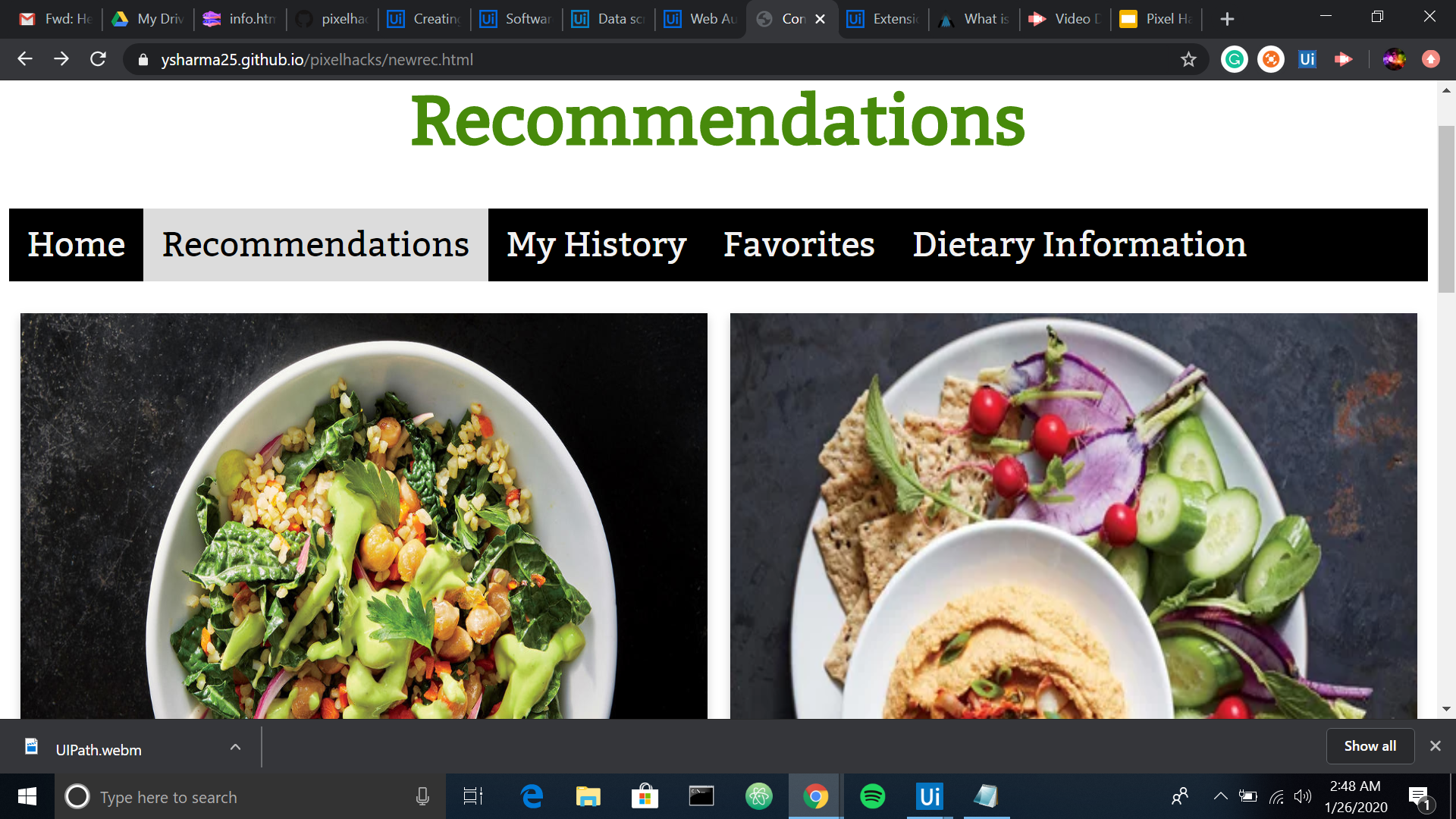Image resolution: width=1456 pixels, height=819 pixels.
Task: Click the Chrome profile avatar icon
Action: pyautogui.click(x=1394, y=59)
